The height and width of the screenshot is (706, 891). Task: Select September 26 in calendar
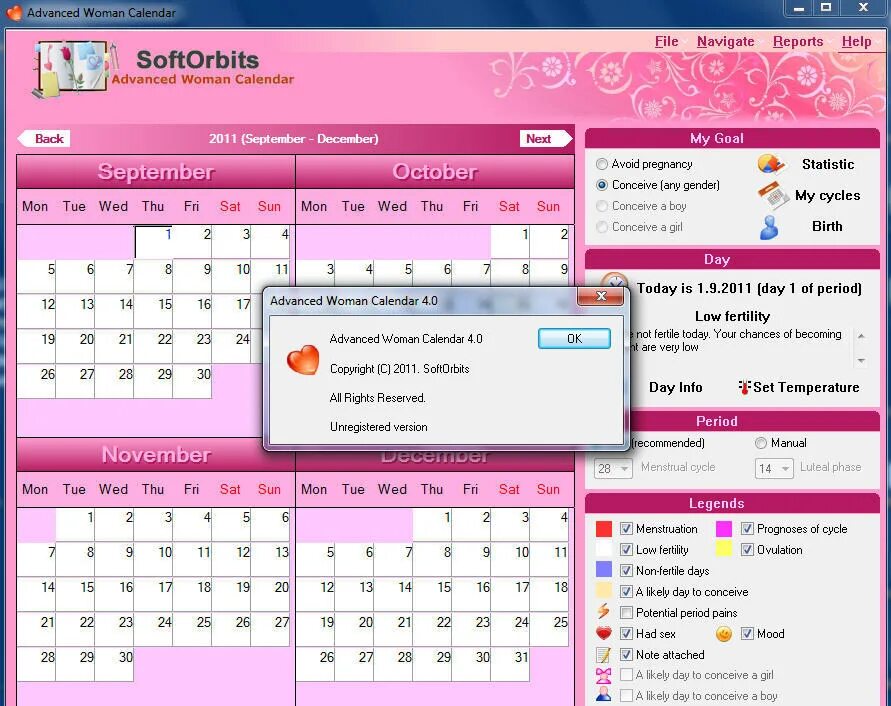pyautogui.click(x=36, y=381)
